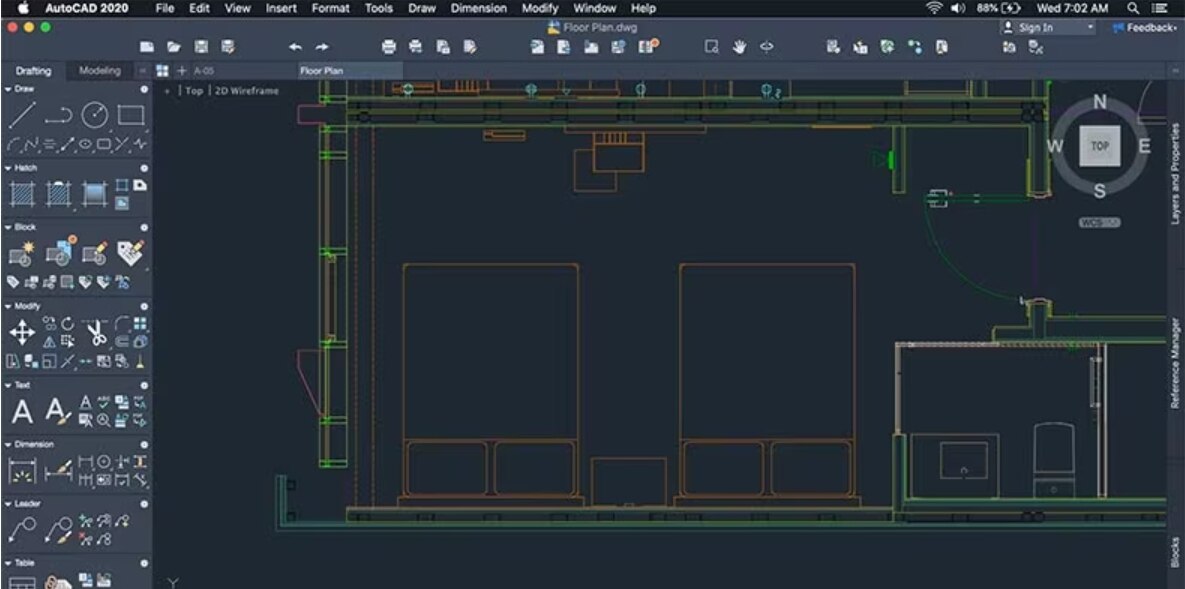Click the Print icon in the toolbar
The width and height of the screenshot is (1185, 589).
tap(388, 46)
